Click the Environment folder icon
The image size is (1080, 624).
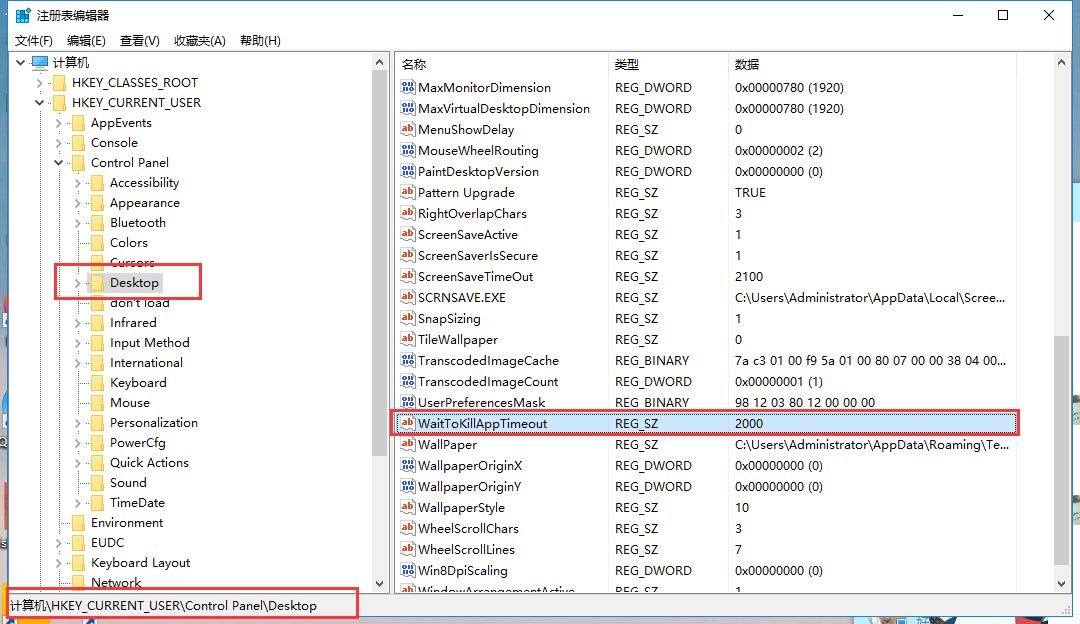79,522
